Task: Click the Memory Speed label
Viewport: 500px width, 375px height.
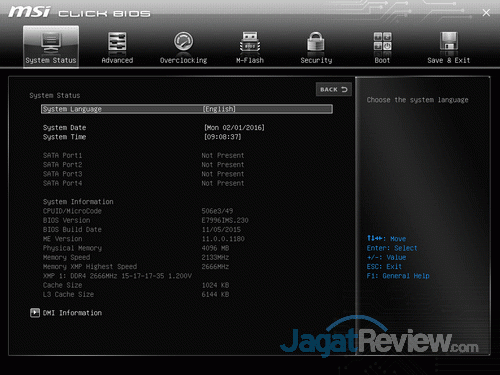Action: [66, 258]
